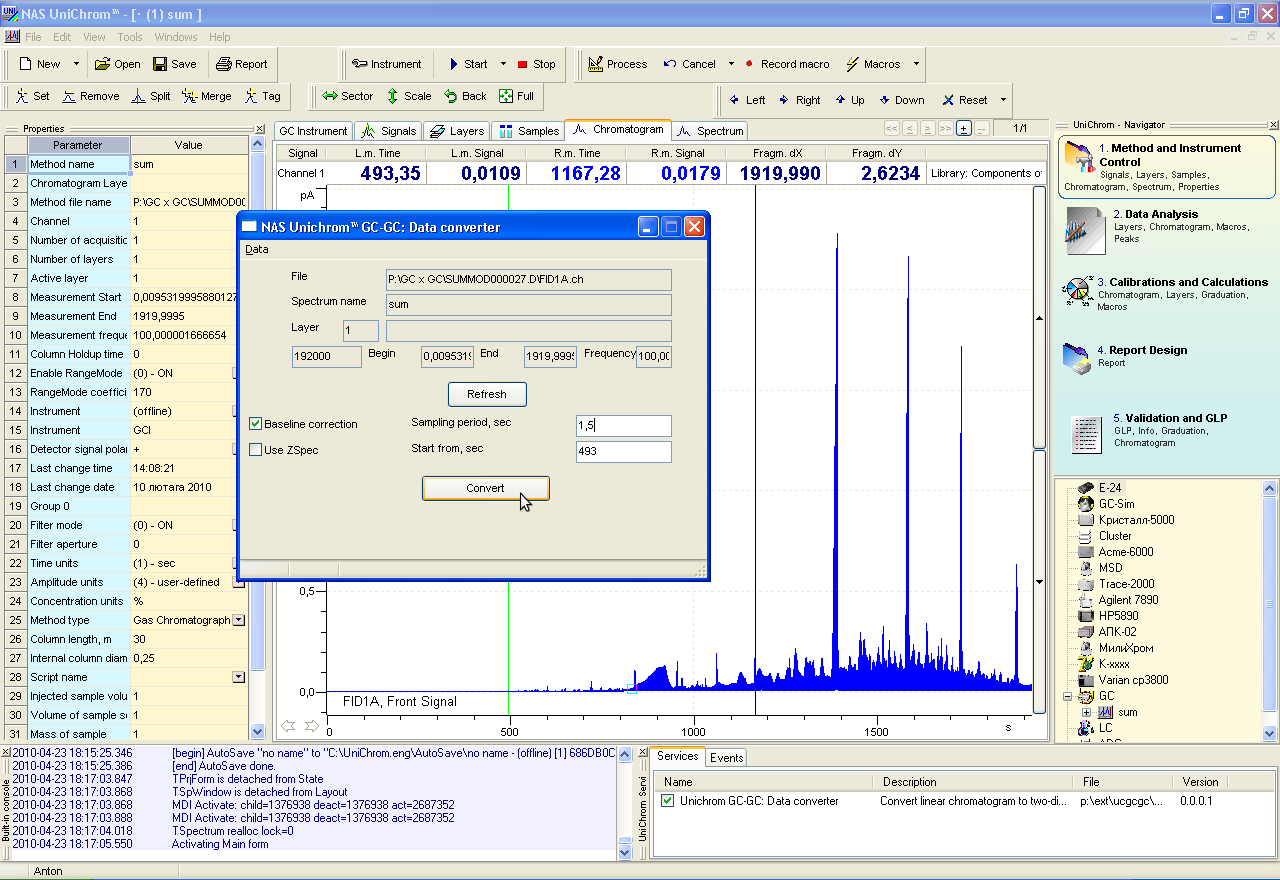The width and height of the screenshot is (1280, 880).
Task: Switch to the GC Instrument tab
Action: click(x=313, y=131)
